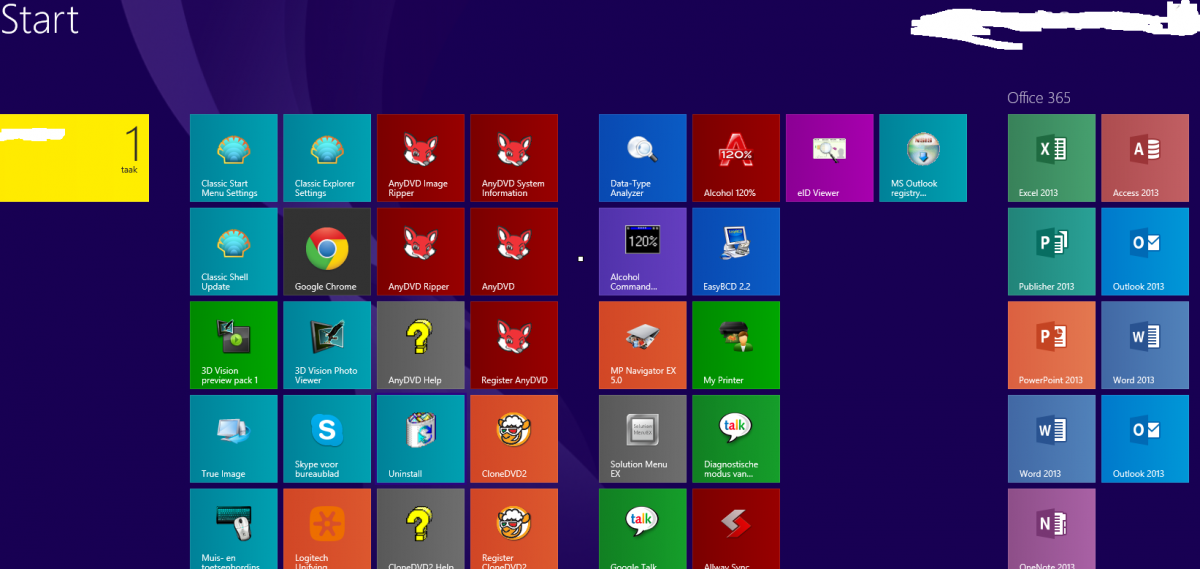Open the eID Viewer tile
Screen dimensions: 1200x569
click(x=830, y=158)
